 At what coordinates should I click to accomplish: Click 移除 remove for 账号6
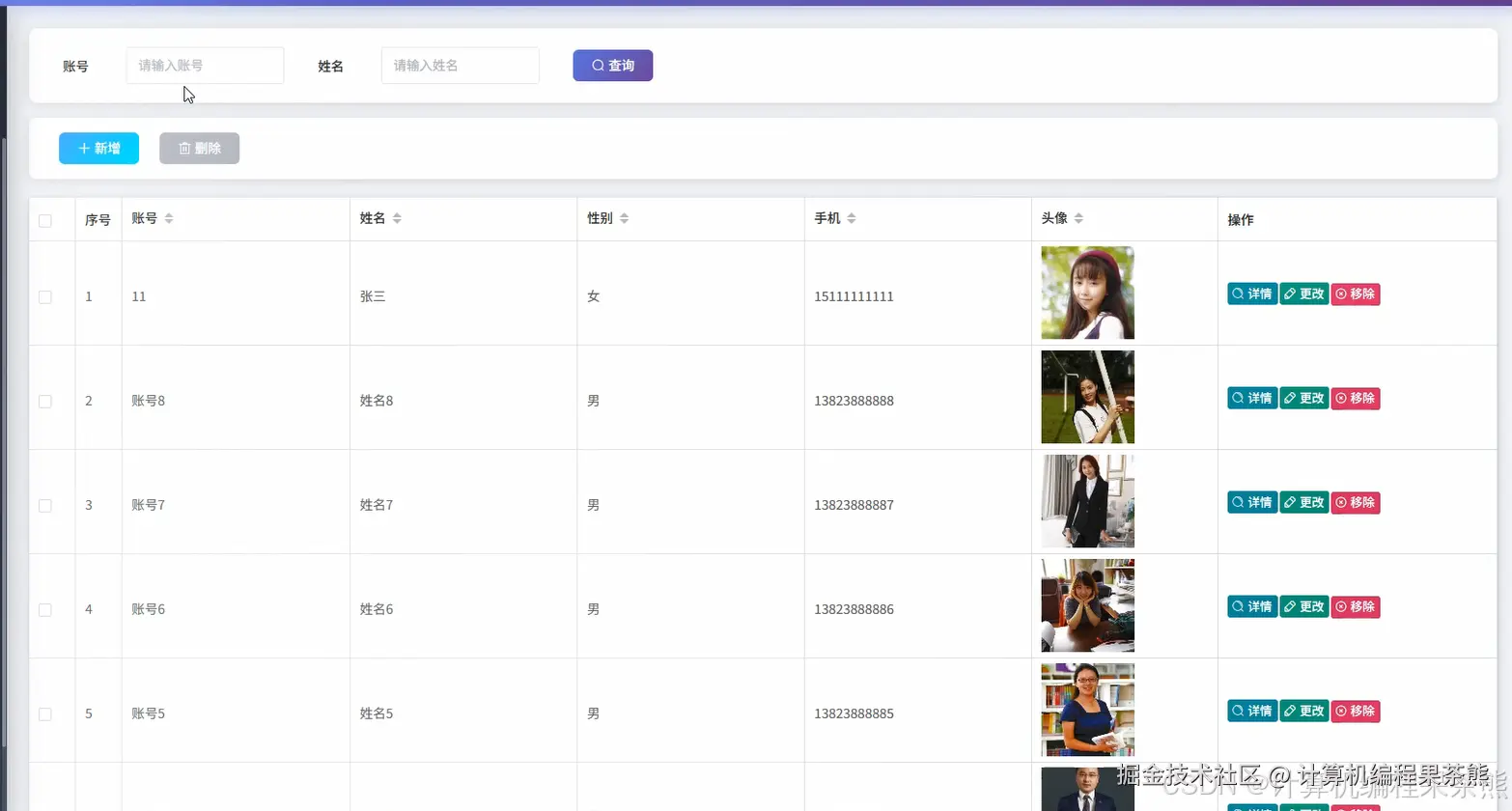[x=1356, y=606]
